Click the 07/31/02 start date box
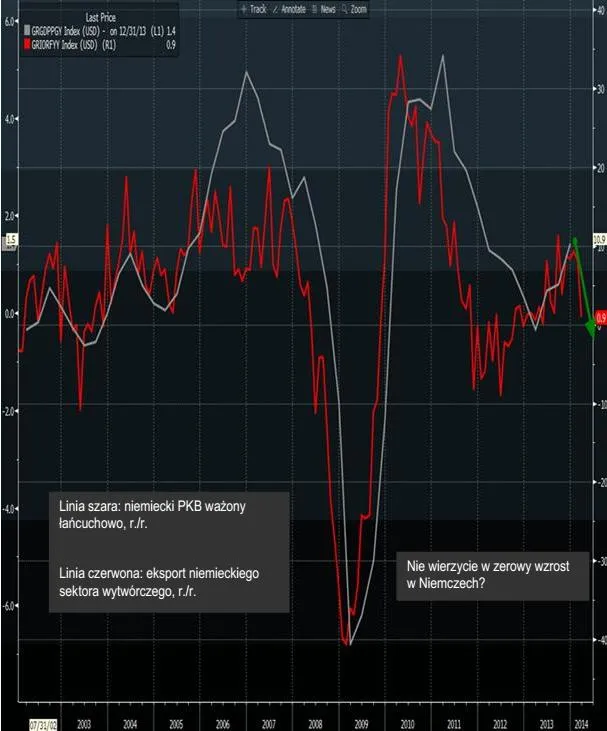The image size is (607, 731). pos(44,724)
